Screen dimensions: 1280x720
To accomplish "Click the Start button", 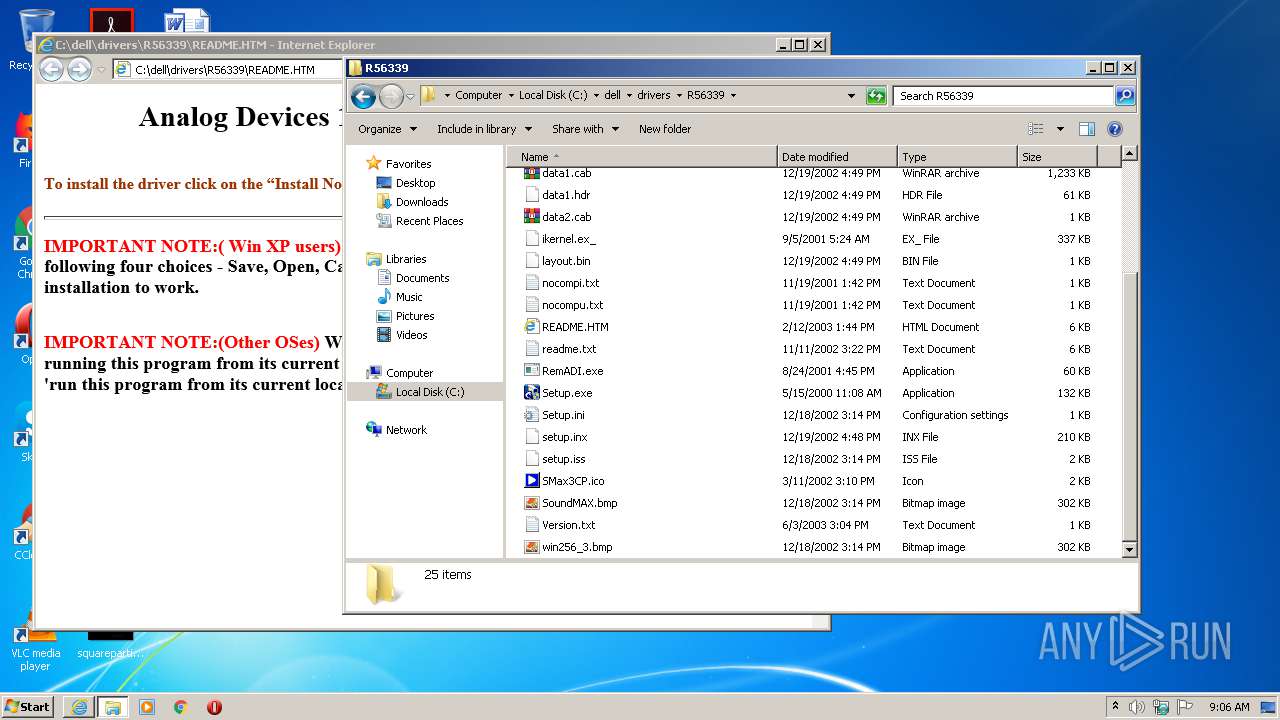I will coord(28,707).
